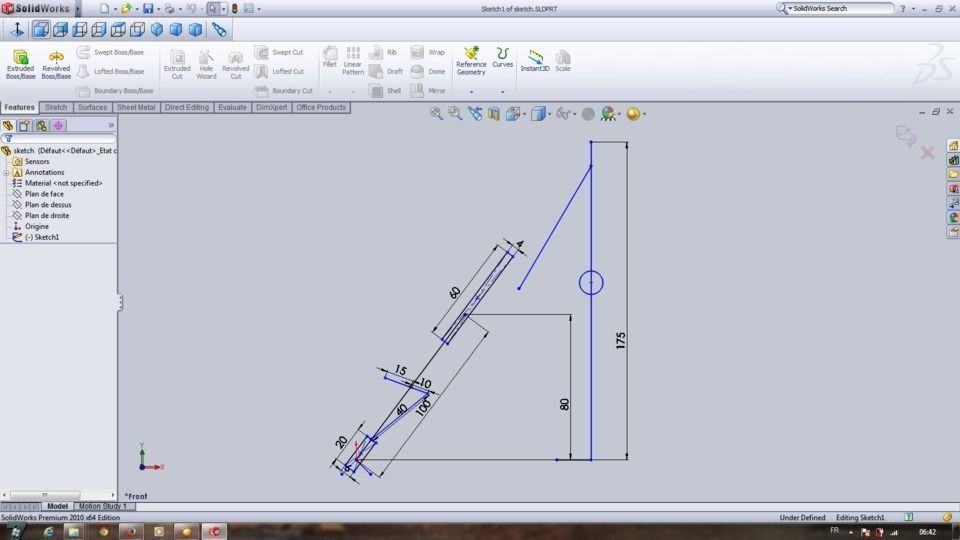Open the Save dropdown arrow
This screenshot has width=960, height=540.
point(158,9)
